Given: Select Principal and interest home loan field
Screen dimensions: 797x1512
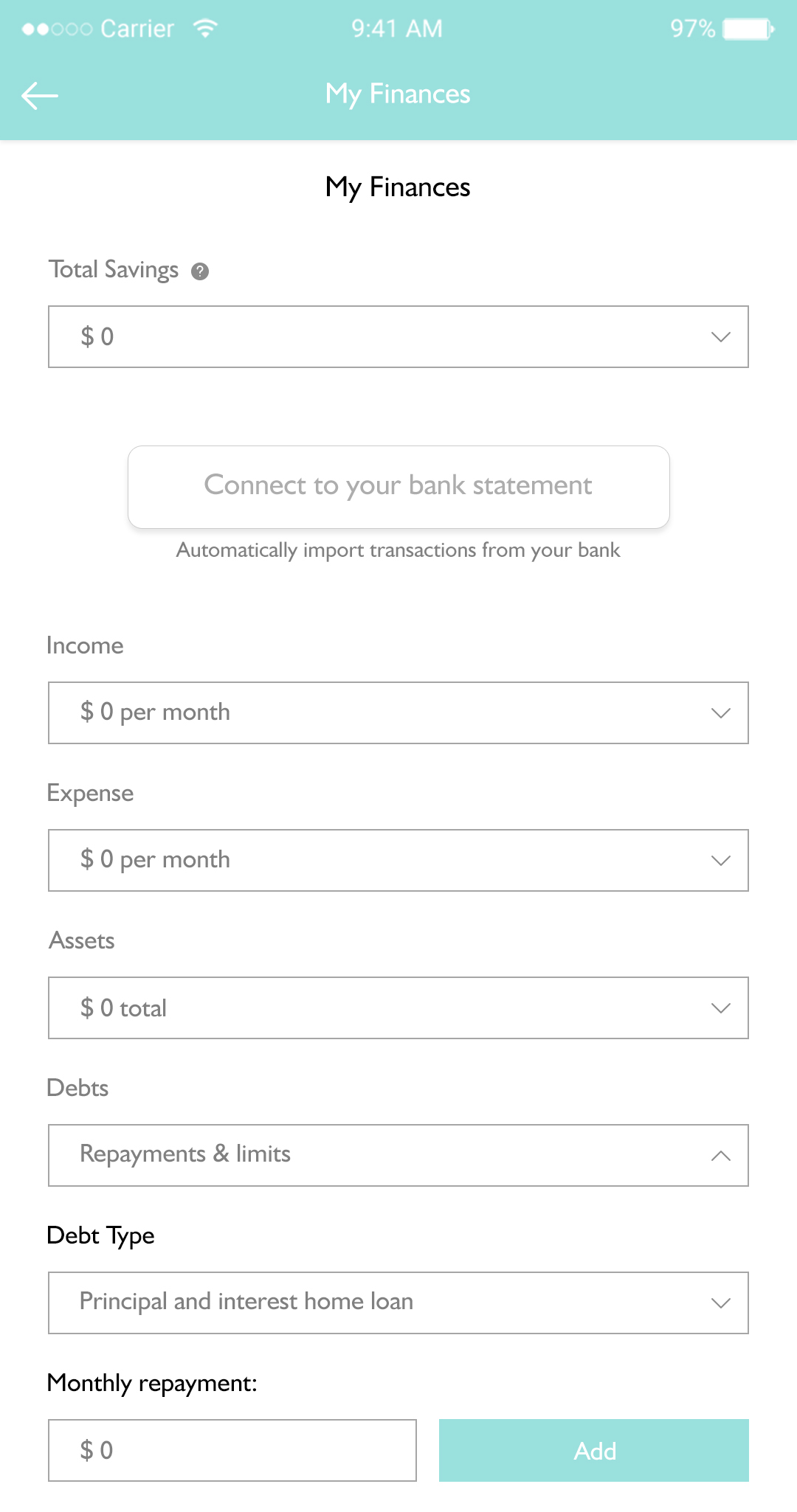Looking at the screenshot, I should point(369,1303).
